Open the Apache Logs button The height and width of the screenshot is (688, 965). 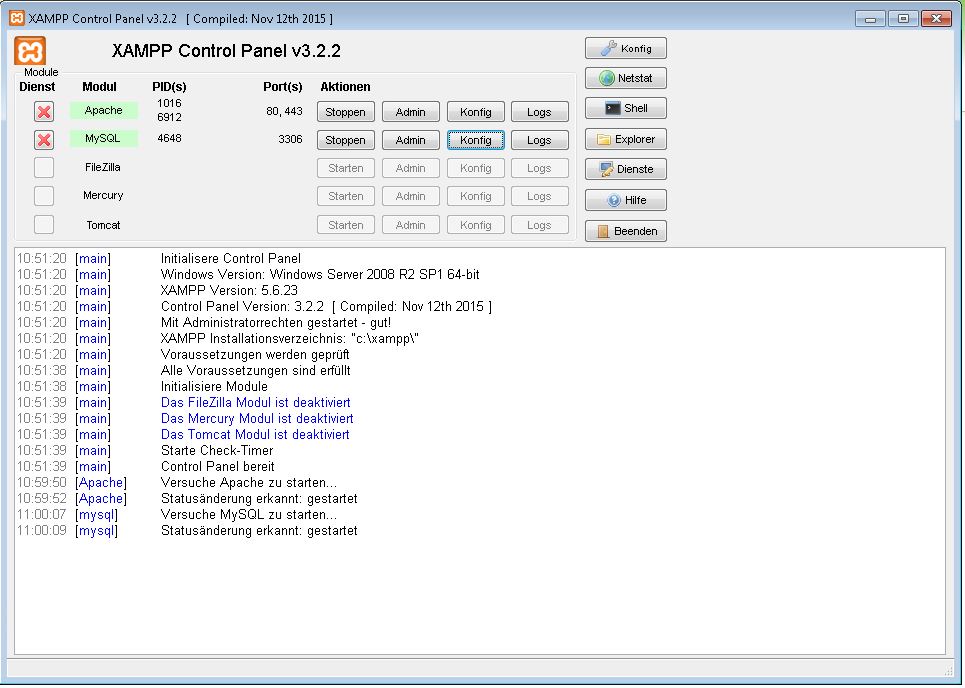[x=539, y=112]
